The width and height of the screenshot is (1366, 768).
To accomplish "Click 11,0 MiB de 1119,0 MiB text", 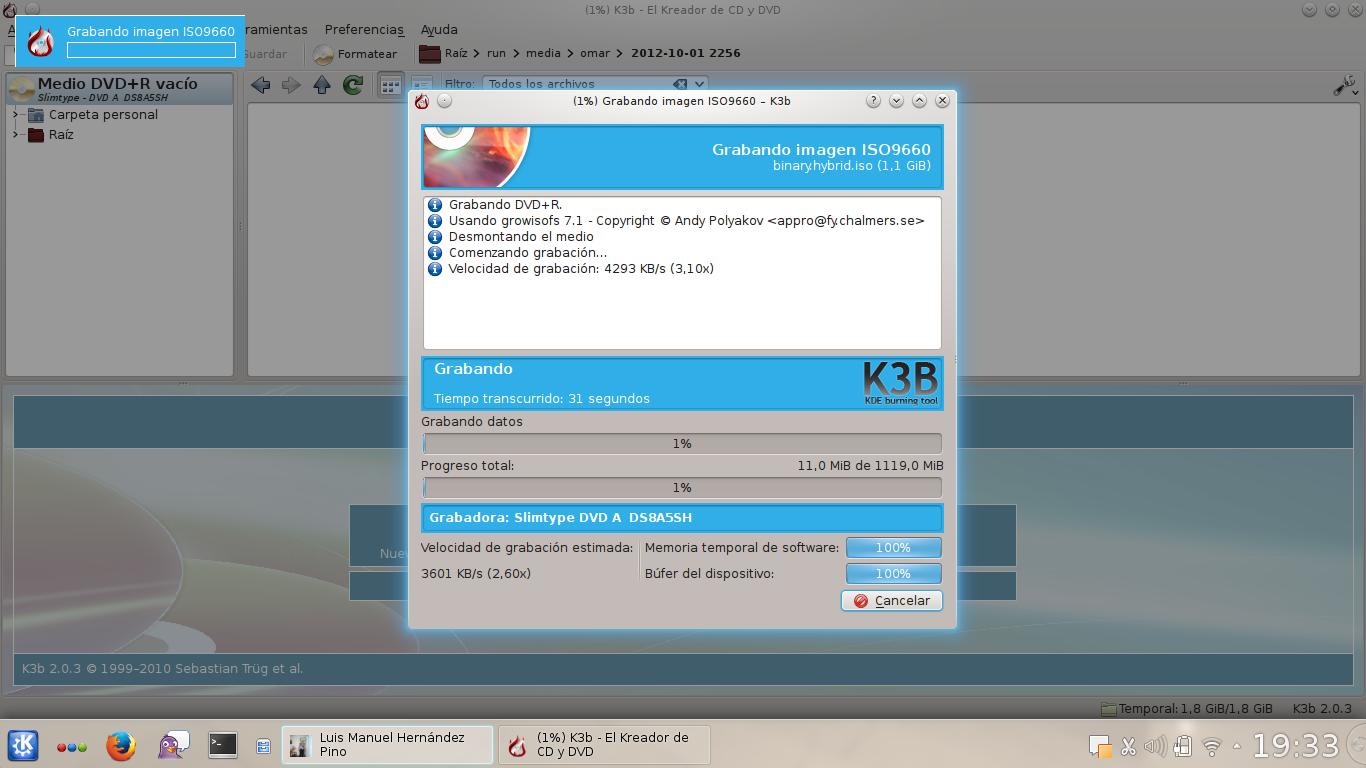I will (x=870, y=466).
